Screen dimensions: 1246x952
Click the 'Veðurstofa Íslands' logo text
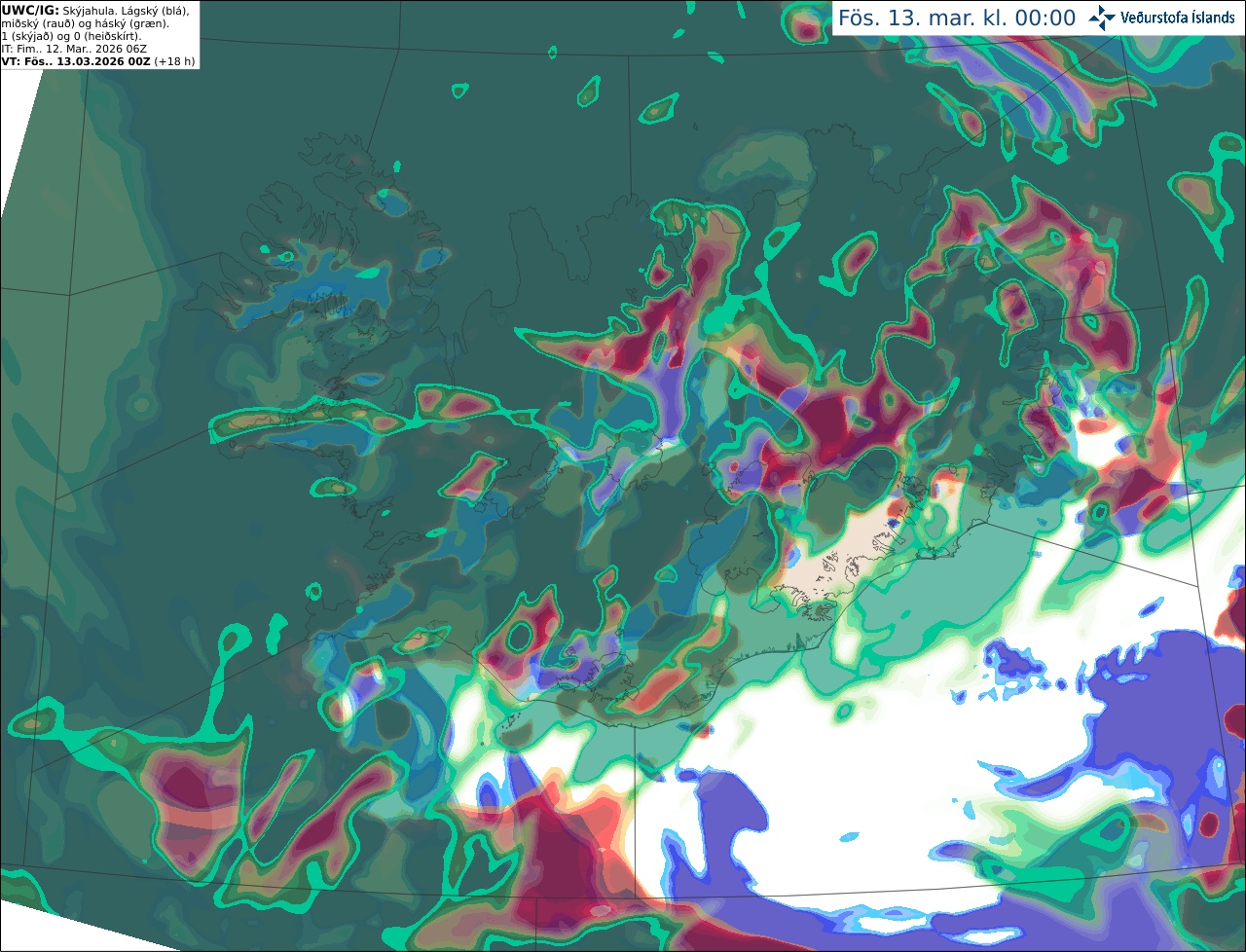[1178, 18]
